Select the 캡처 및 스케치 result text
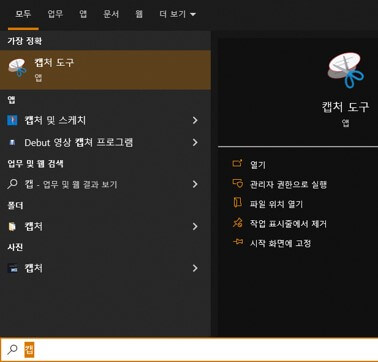This screenshot has height=362, width=378. tap(55, 120)
